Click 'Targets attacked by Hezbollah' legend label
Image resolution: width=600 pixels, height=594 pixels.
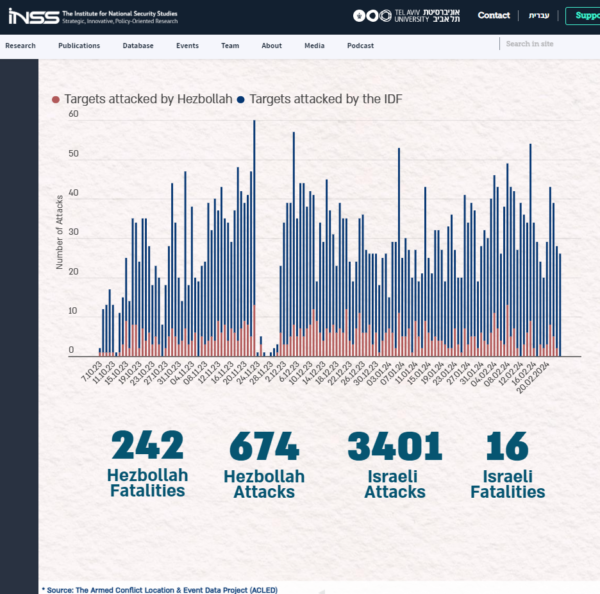(148, 99)
